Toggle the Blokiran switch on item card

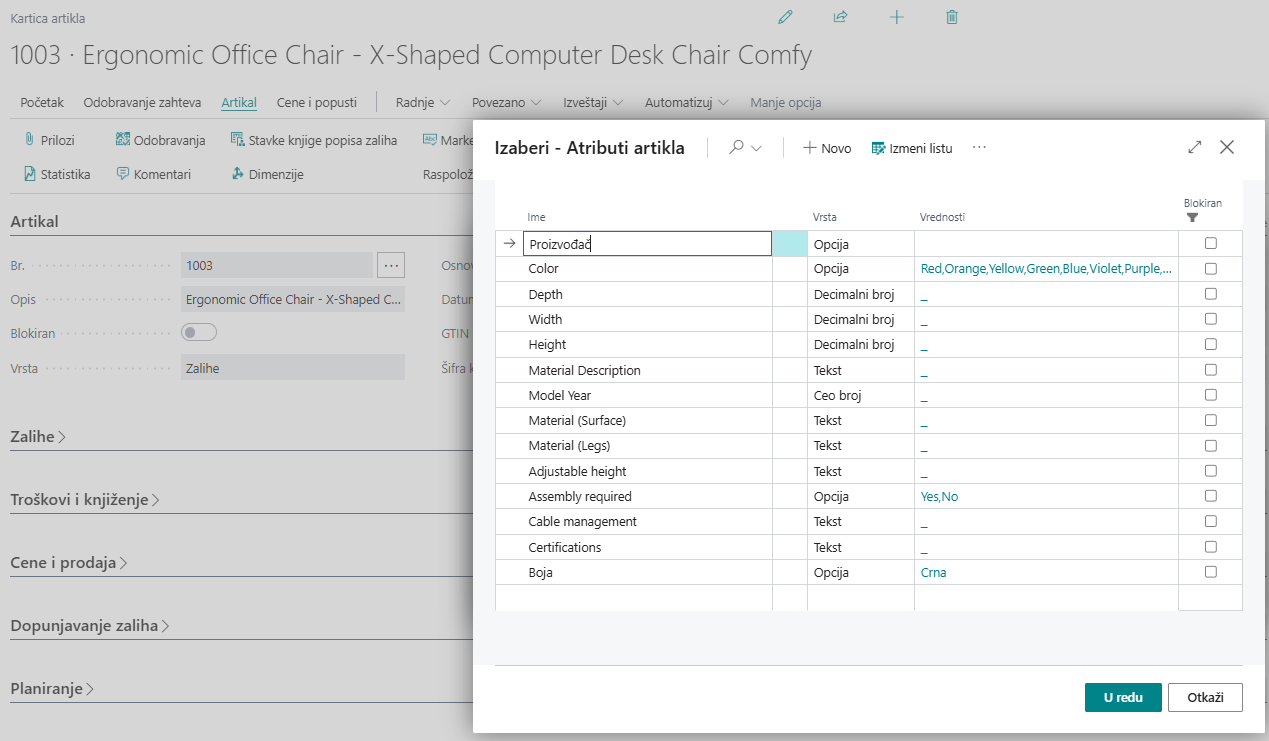(x=198, y=333)
